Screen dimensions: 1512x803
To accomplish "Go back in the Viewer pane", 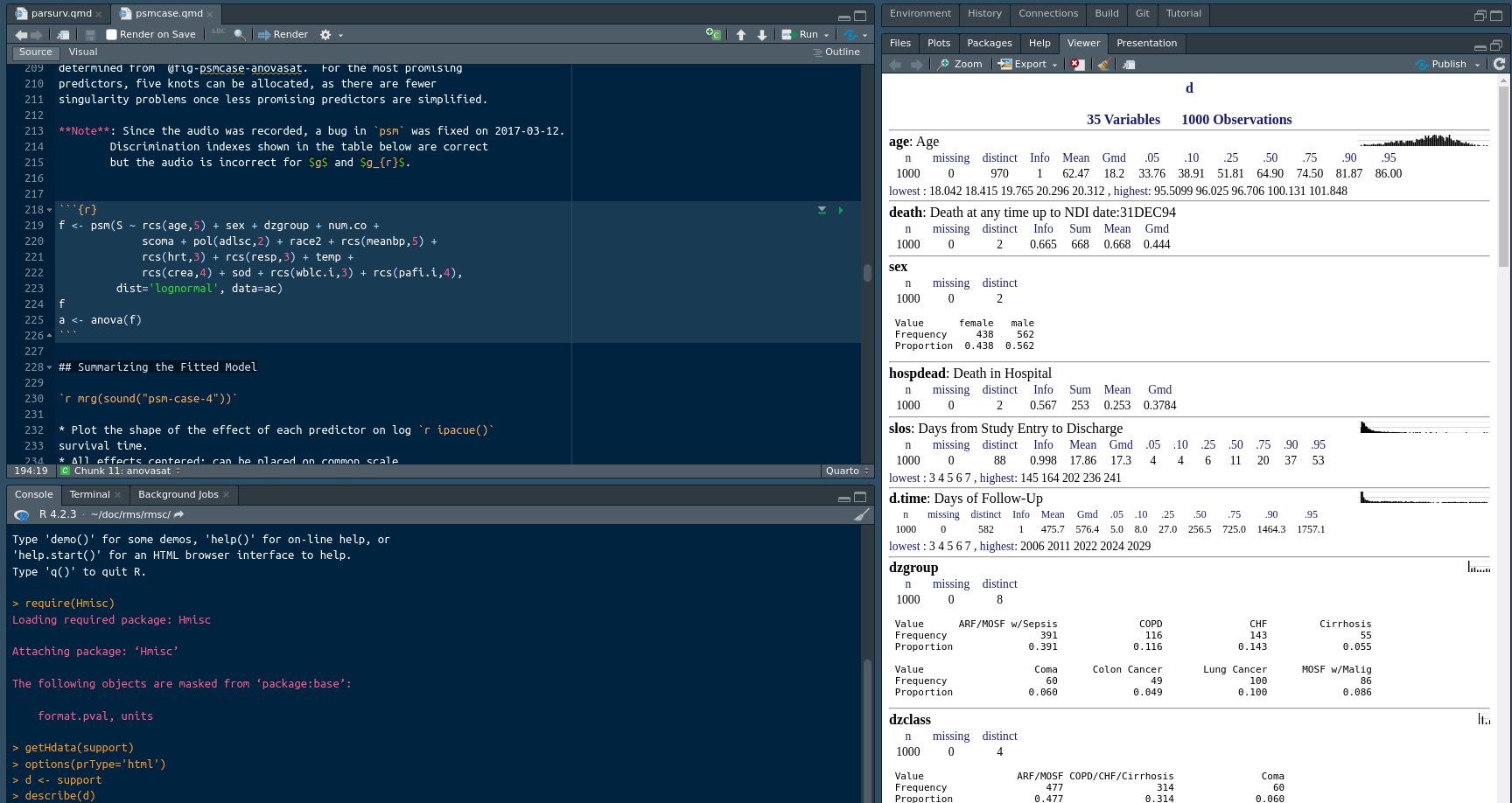I will (895, 65).
